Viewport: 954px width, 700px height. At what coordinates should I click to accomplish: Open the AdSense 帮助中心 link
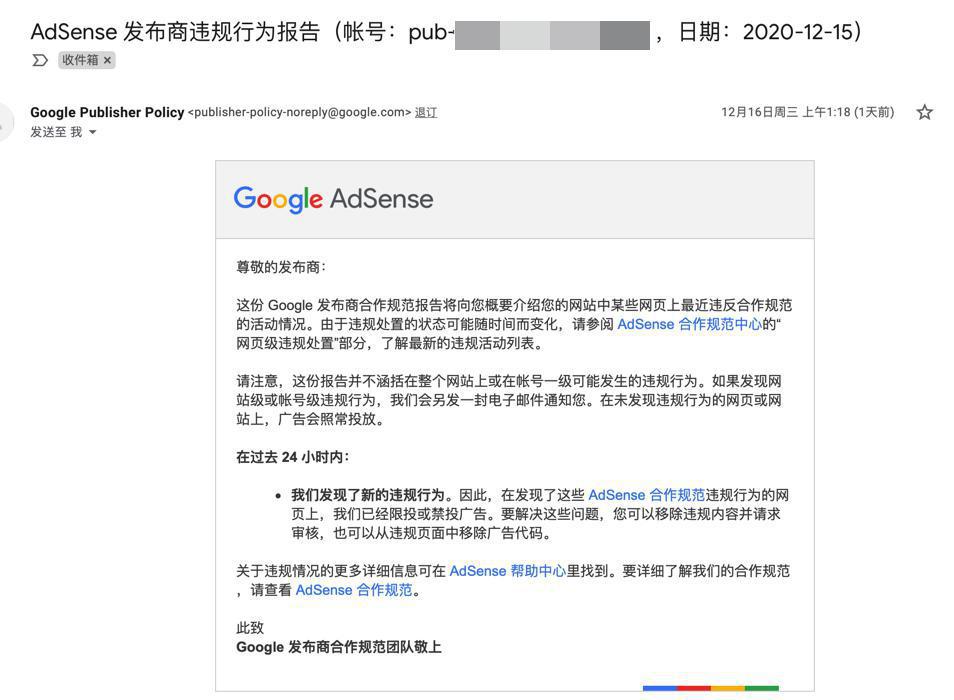[507, 571]
